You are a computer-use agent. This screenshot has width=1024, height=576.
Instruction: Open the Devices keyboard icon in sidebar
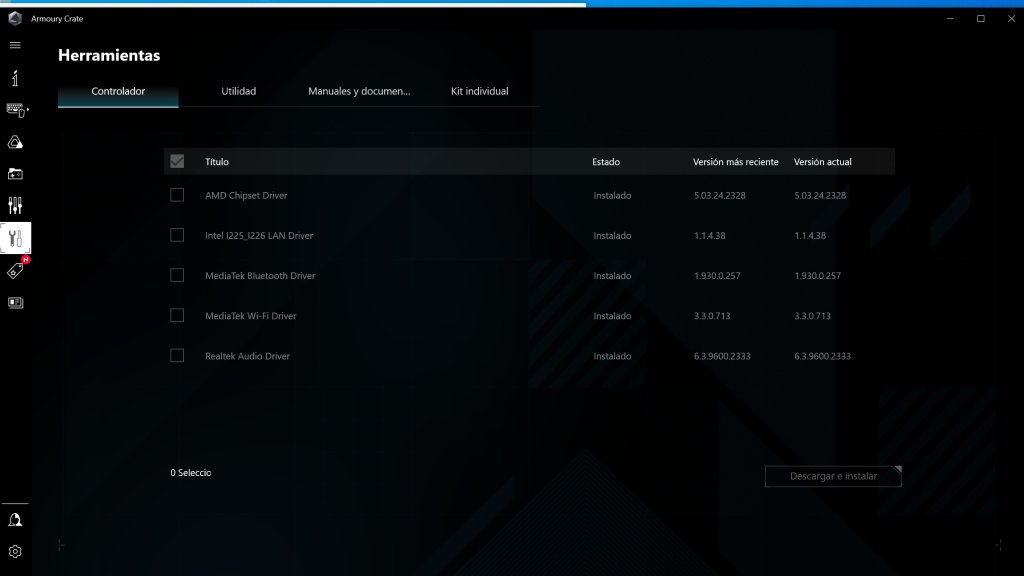[16, 110]
